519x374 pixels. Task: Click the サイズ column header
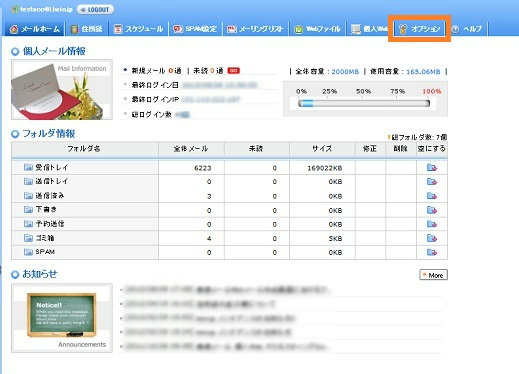pos(322,149)
